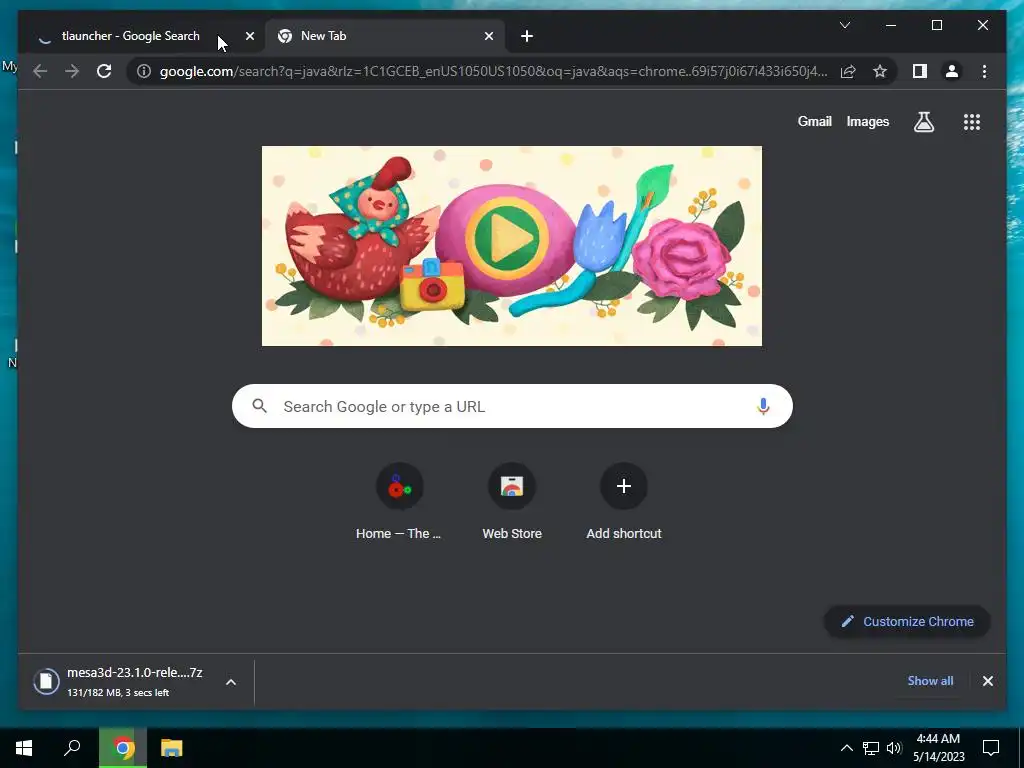This screenshot has width=1024, height=768.
Task: Open network status tray icon
Action: (x=871, y=748)
